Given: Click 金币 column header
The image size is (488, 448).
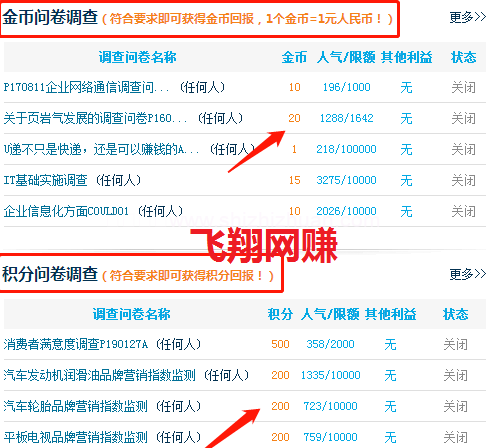Looking at the screenshot, I should coord(294,57).
